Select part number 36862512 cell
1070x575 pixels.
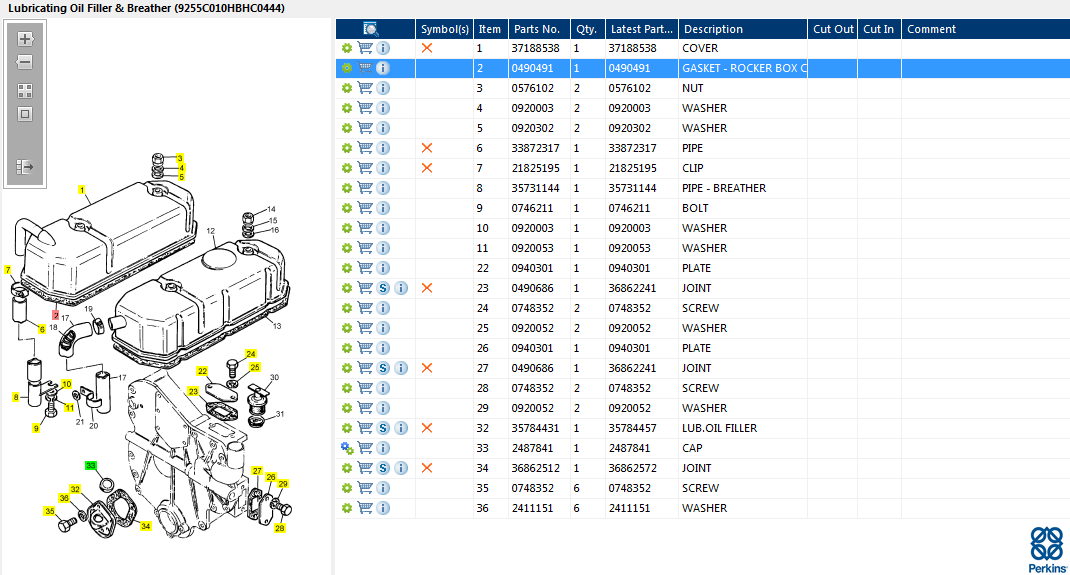(538, 468)
